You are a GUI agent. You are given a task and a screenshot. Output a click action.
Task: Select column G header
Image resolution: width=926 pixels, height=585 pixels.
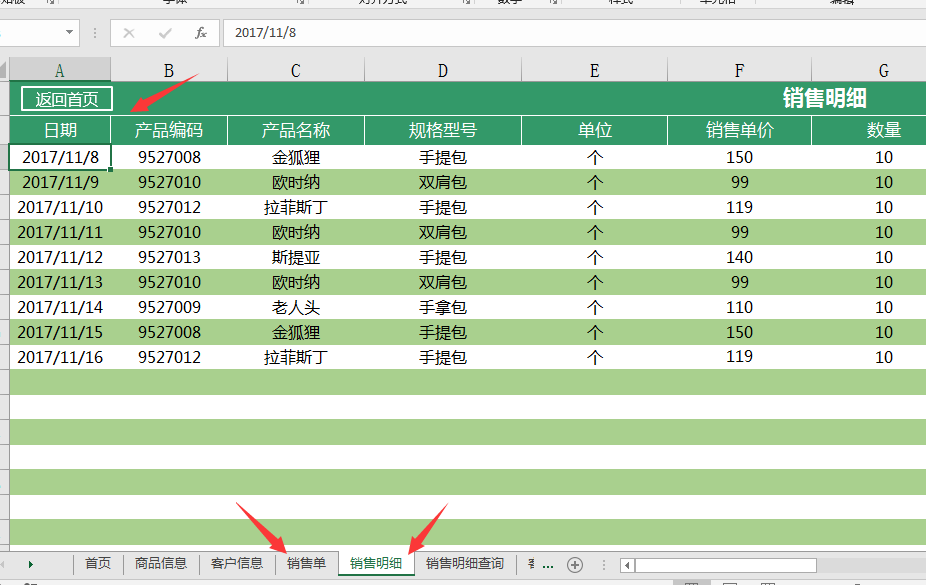pos(869,70)
